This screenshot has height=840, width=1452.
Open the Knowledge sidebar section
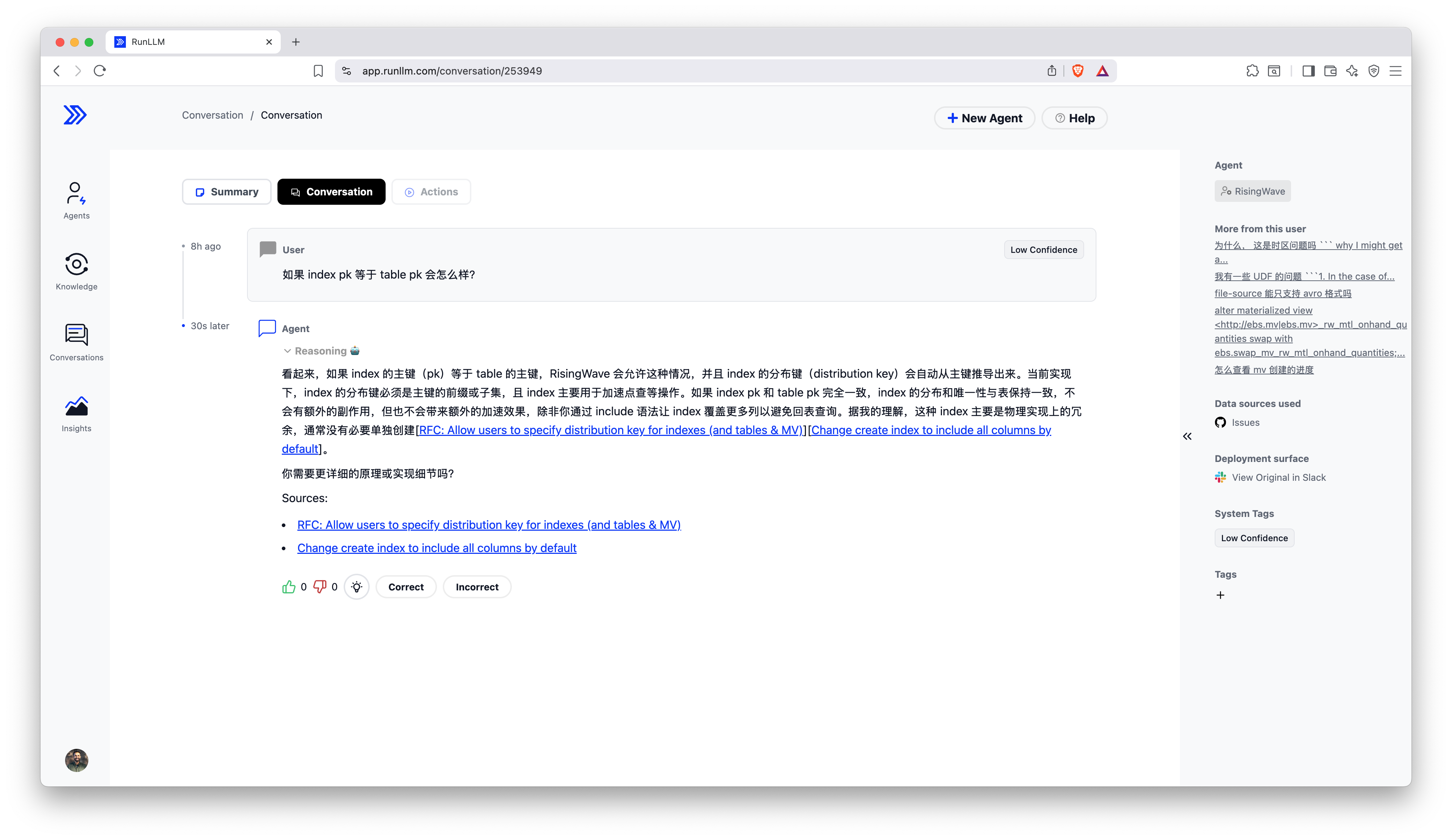76,271
